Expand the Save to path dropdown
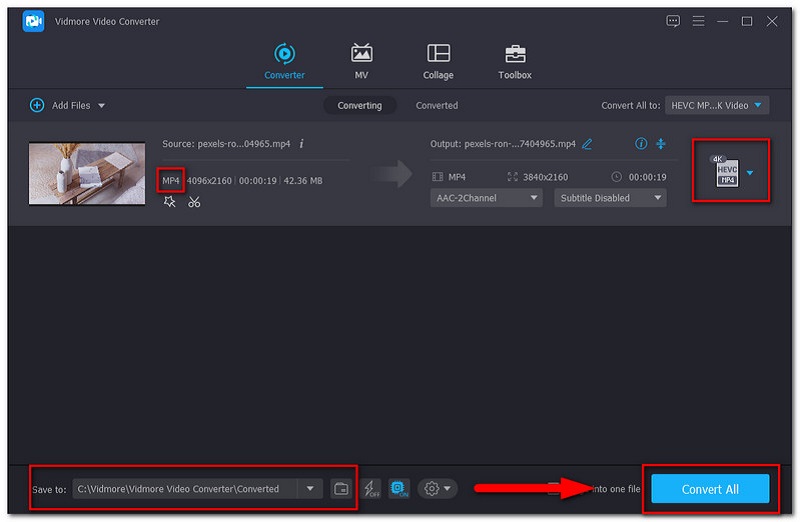 pos(310,488)
